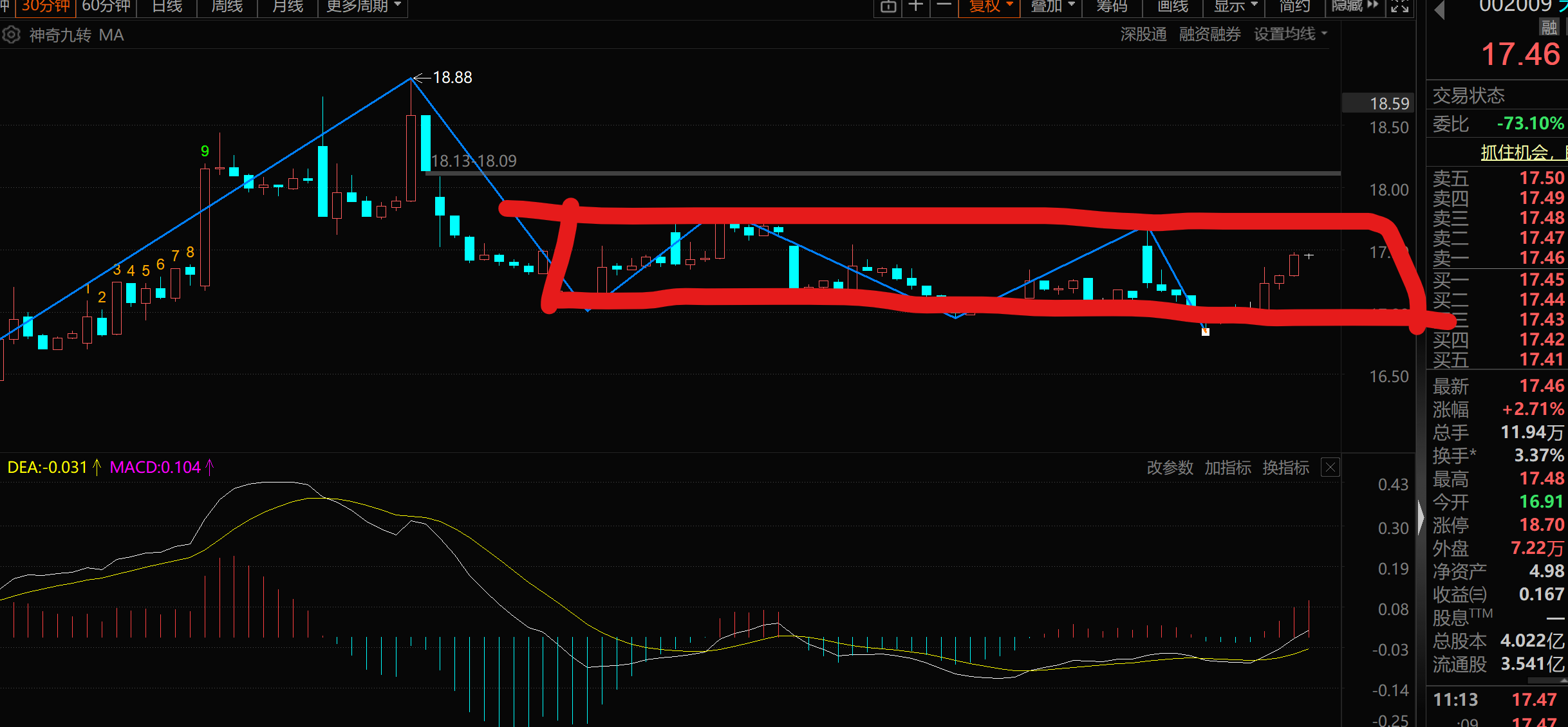1568x727 pixels.
Task: Switch to the 60分钟 period tab
Action: [x=106, y=6]
